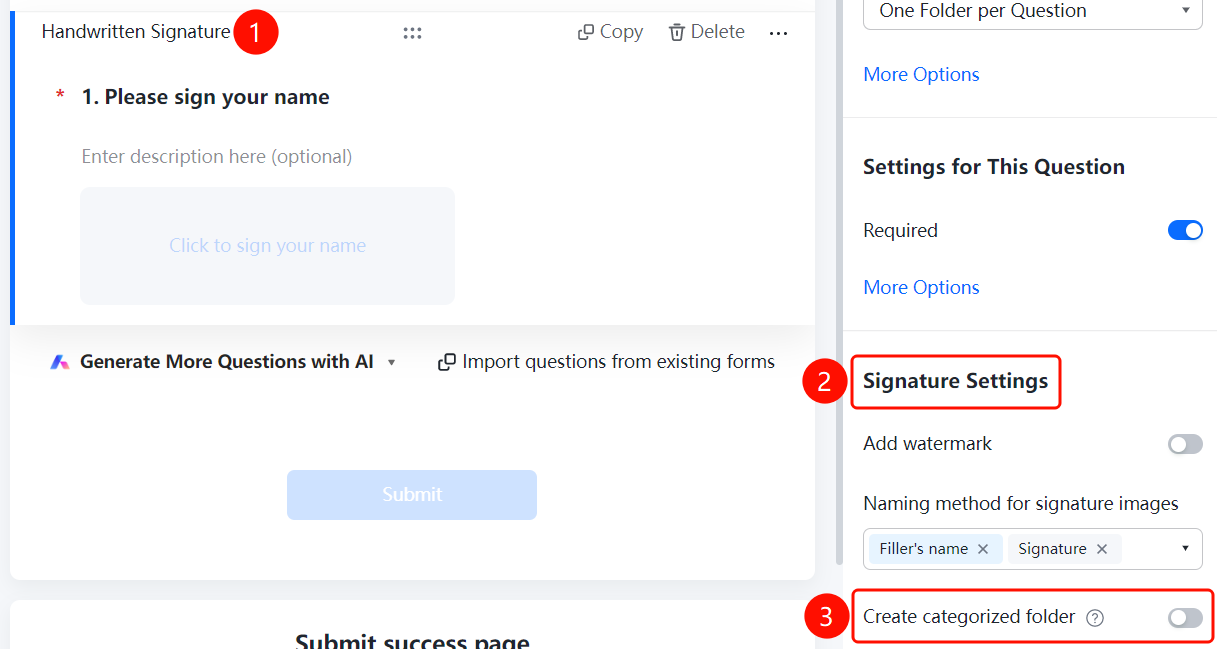Enable the Add watermark toggle

coord(1185,444)
